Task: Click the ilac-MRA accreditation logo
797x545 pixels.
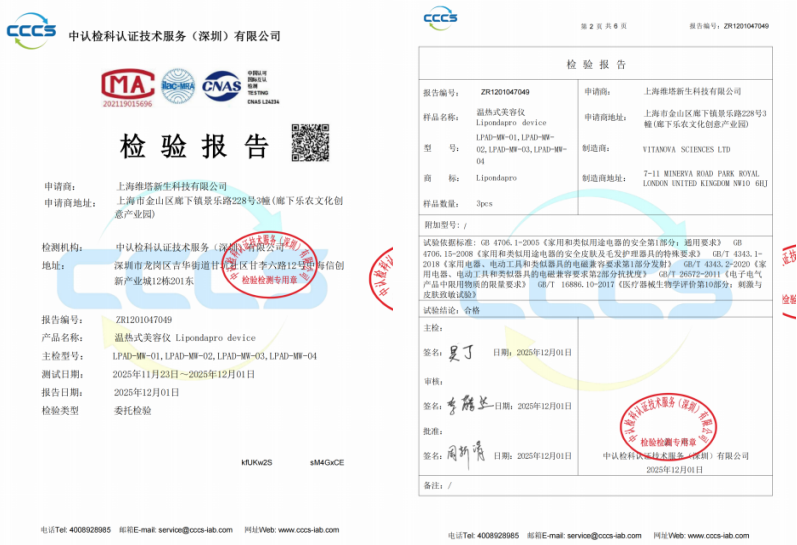Action: tap(176, 85)
